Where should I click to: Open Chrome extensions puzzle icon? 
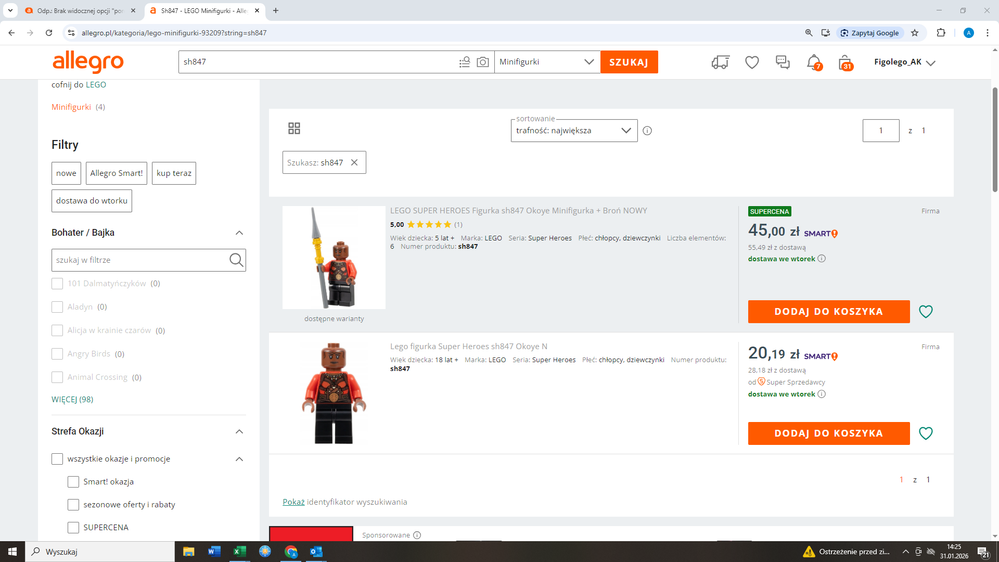click(940, 32)
